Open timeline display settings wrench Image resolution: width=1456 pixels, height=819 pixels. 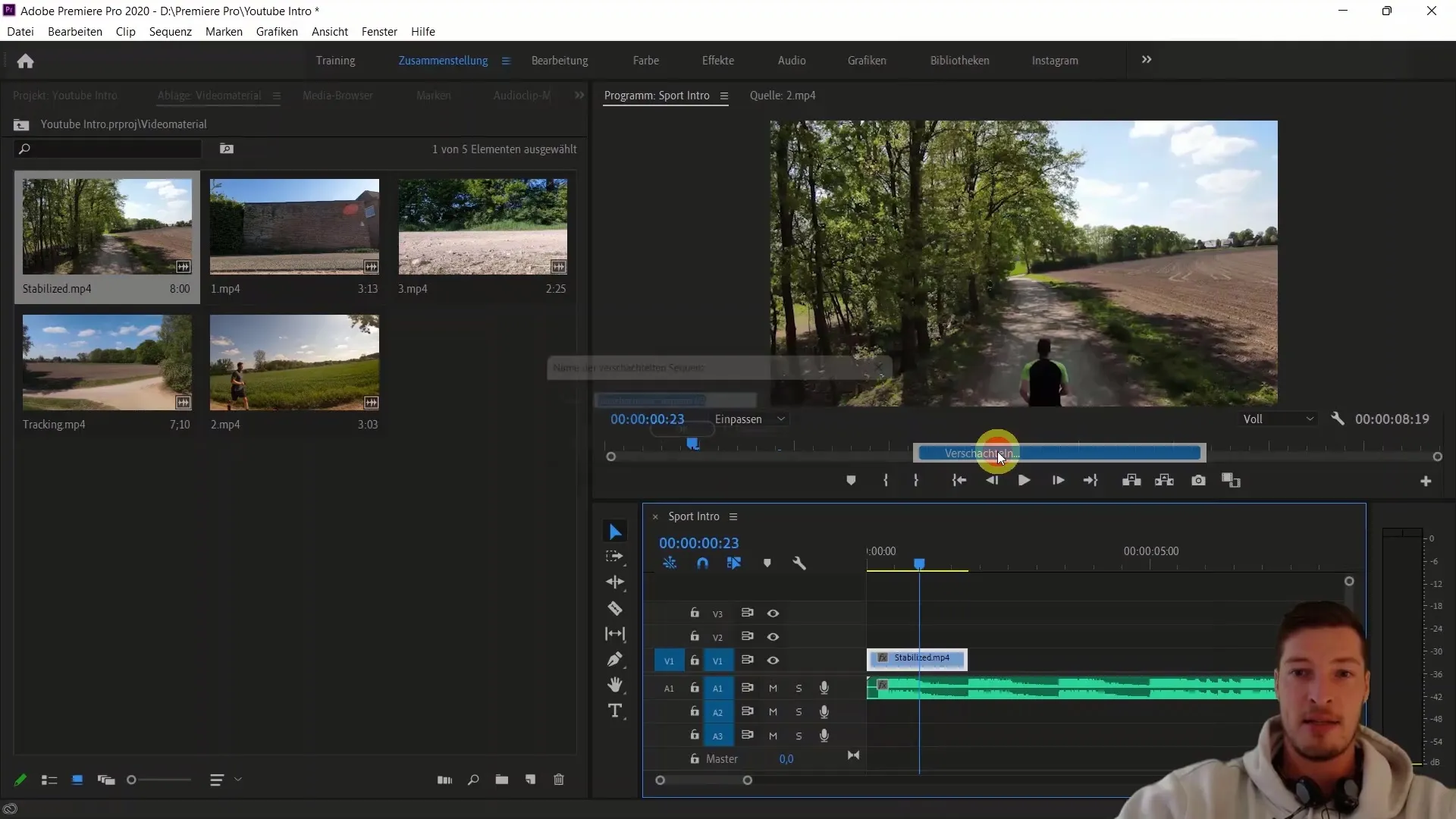(x=799, y=563)
